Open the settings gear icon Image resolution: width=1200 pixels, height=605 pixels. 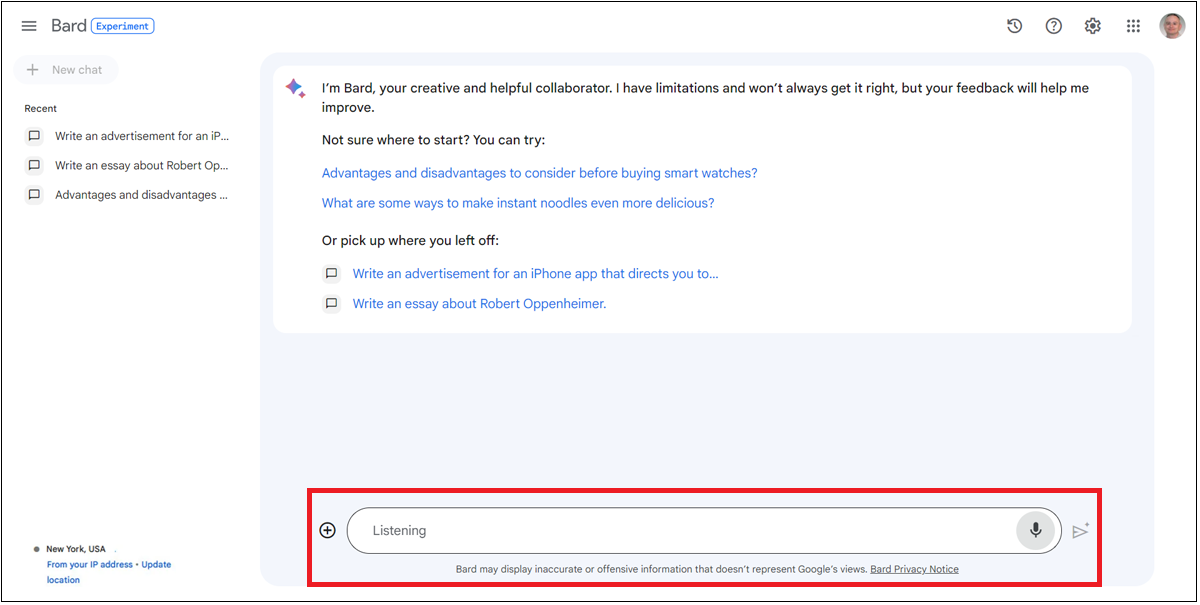1093,26
